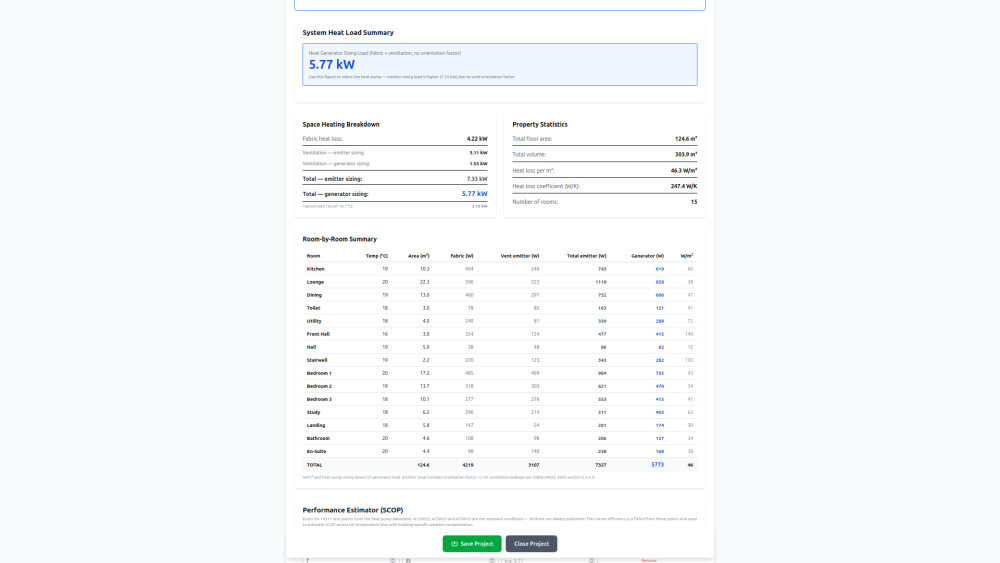This screenshot has height=563, width=1000.
Task: Click the 5.77 kW heat generator load figure
Action: tap(332, 64)
